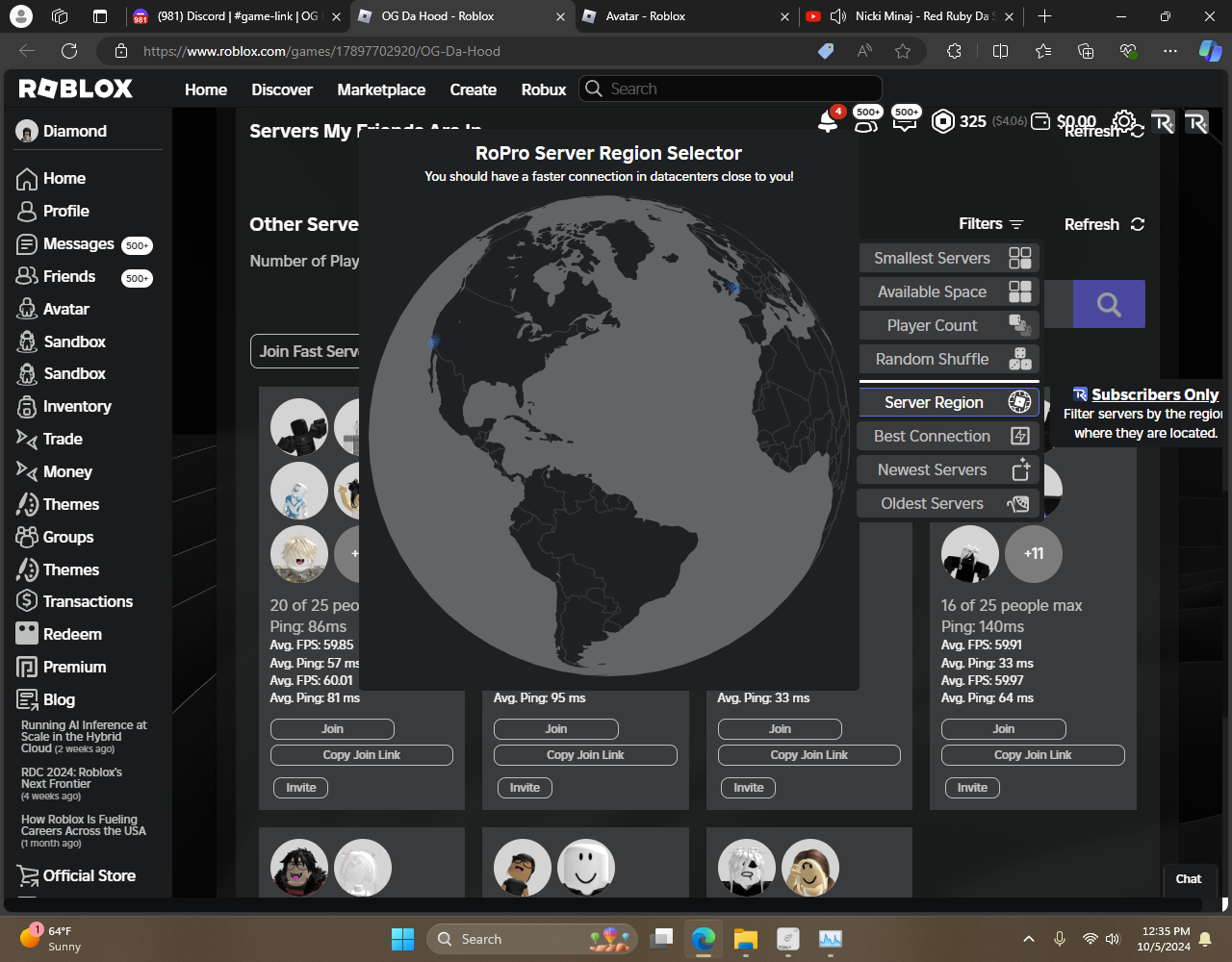Select the Newest Servers filter

click(949, 469)
